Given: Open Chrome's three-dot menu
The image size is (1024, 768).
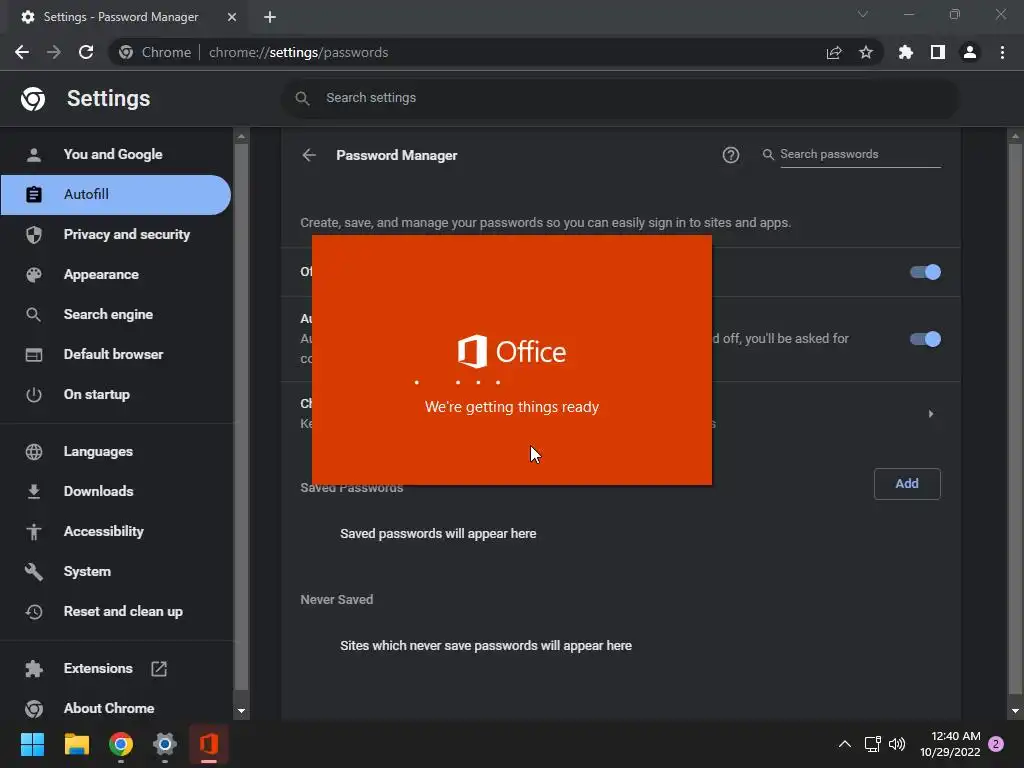Looking at the screenshot, I should 1002,52.
